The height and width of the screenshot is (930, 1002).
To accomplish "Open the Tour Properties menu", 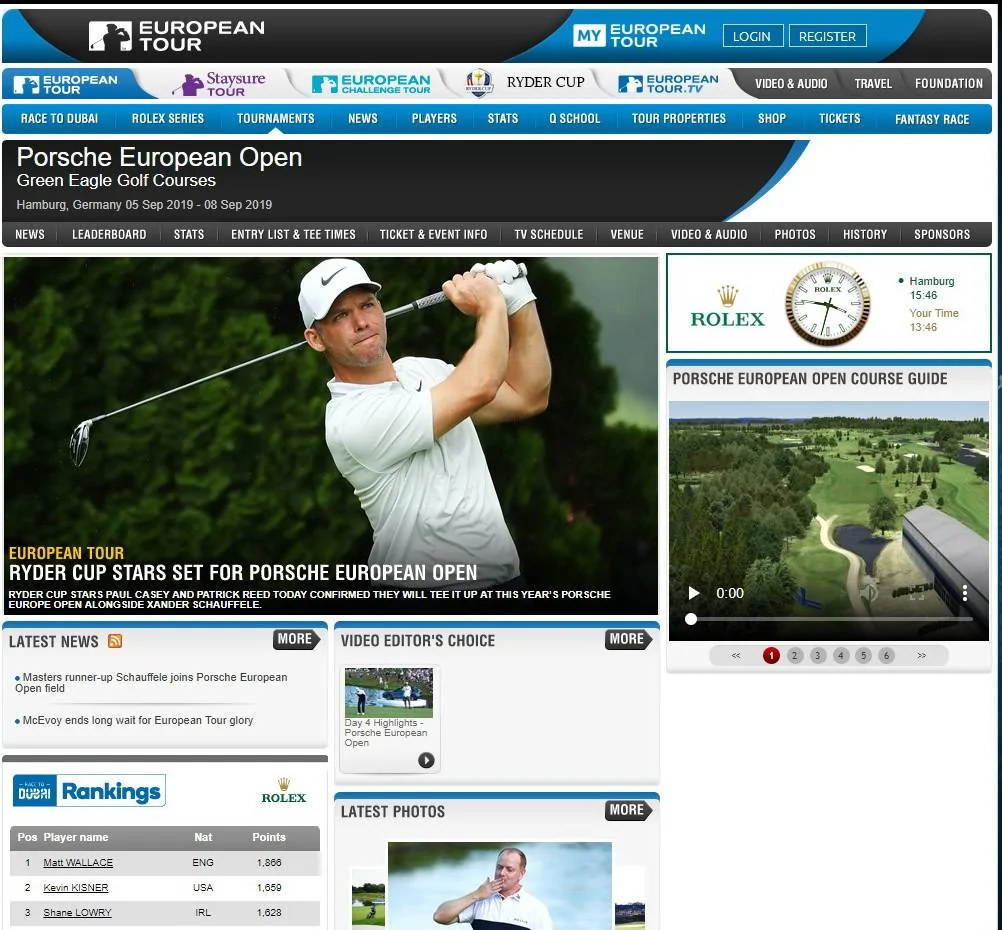I will click(679, 119).
